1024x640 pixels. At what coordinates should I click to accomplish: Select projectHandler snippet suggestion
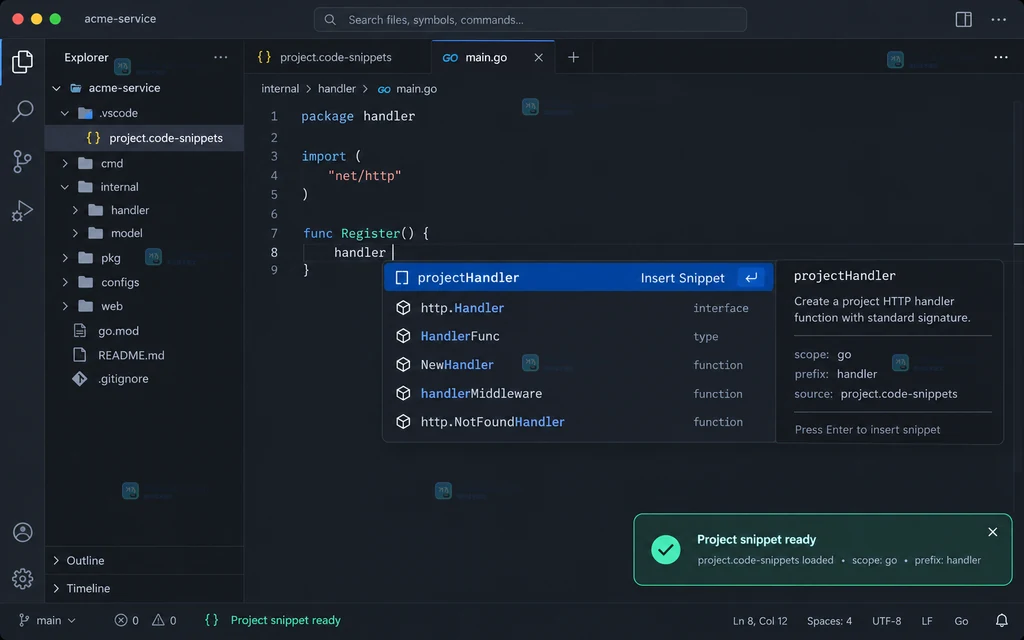click(579, 278)
